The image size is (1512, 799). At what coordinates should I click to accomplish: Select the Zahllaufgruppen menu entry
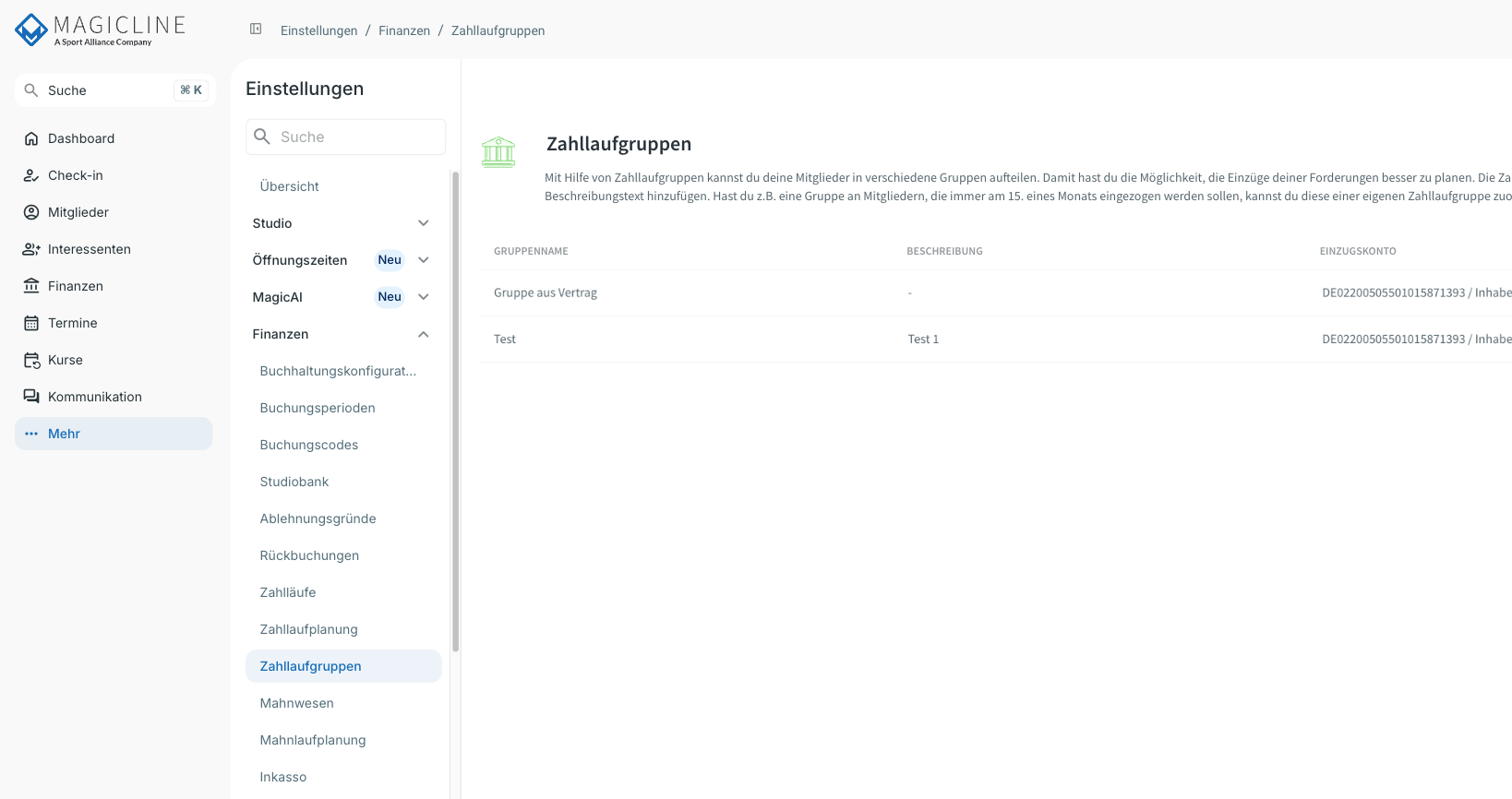pos(343,666)
